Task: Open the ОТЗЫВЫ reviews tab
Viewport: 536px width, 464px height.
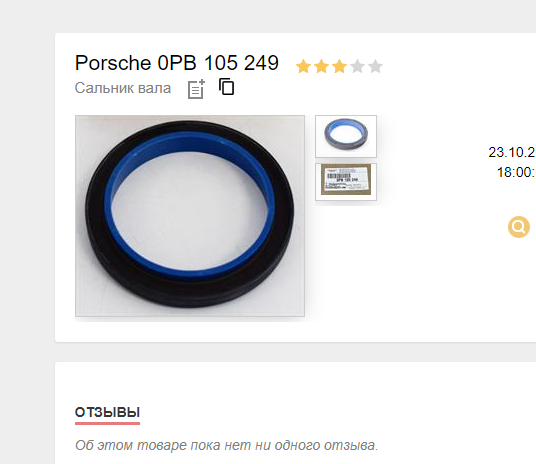Action: point(107,413)
